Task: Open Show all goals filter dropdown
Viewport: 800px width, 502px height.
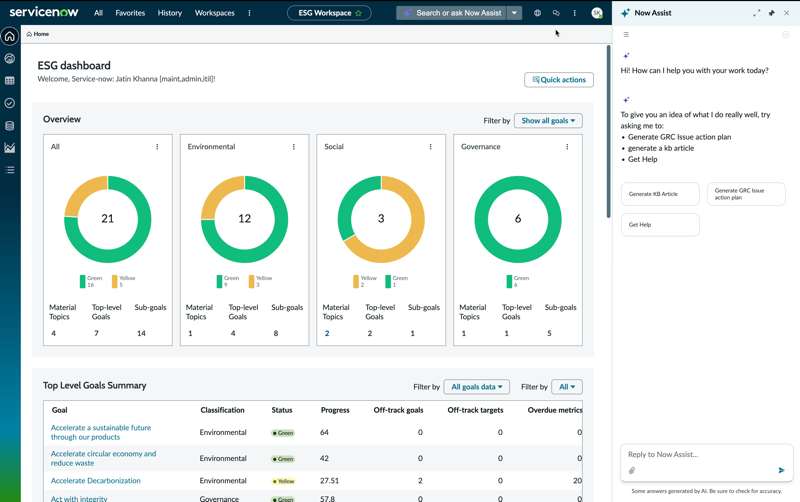Action: 548,121
